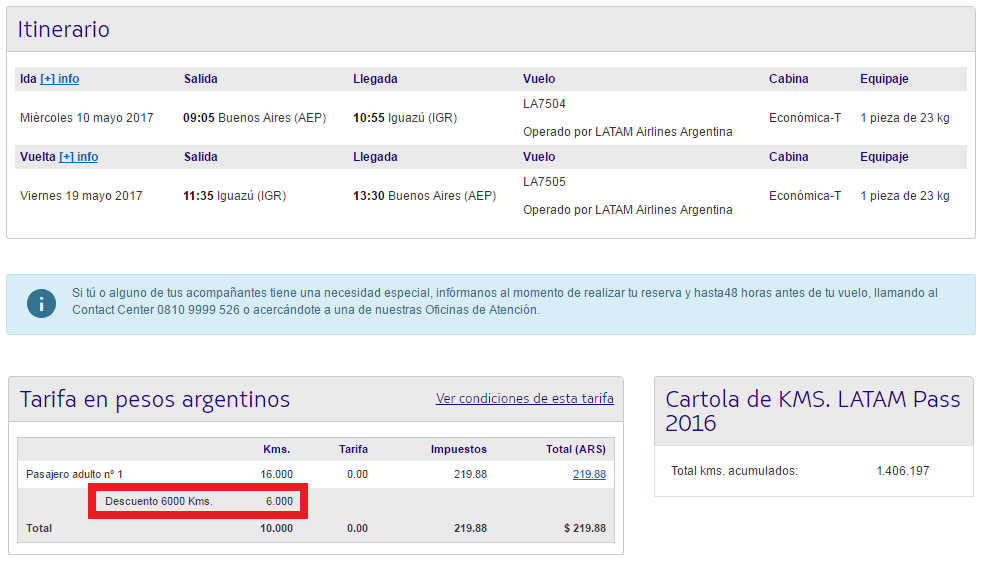Click the blue information icon in the notice
Viewport: 982px width, 561px height.
point(41,304)
